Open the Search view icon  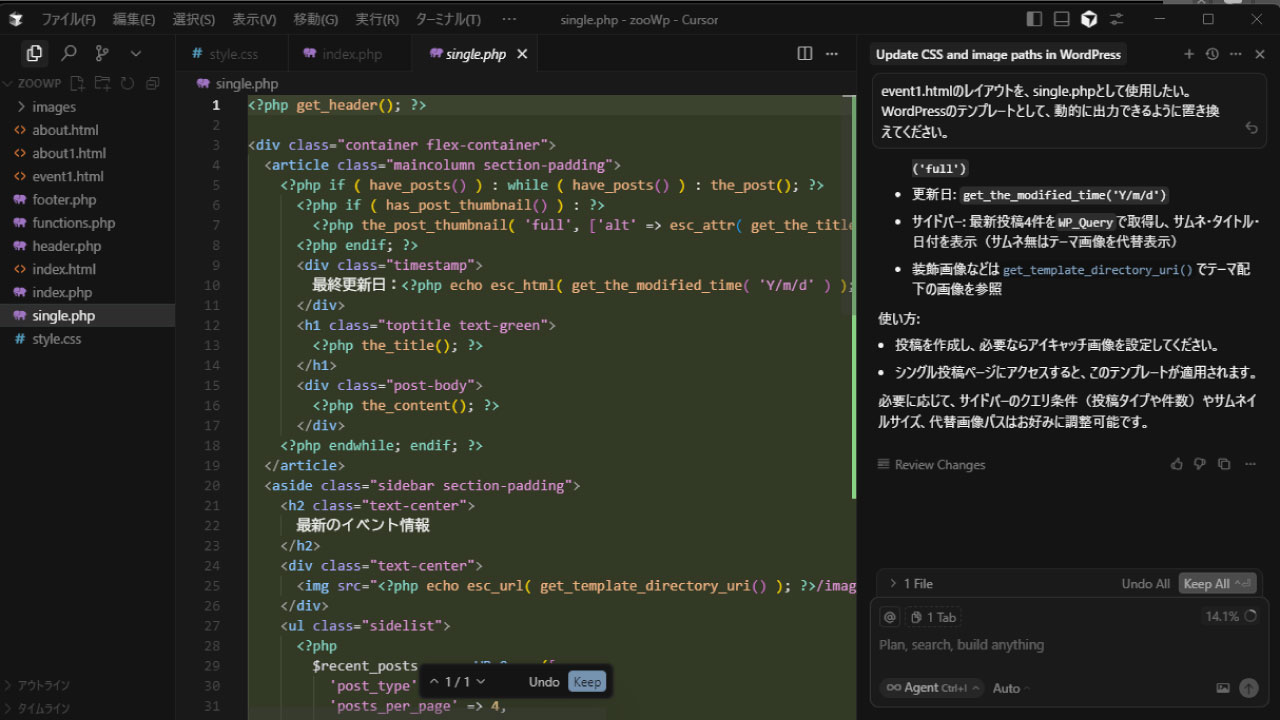click(x=68, y=53)
